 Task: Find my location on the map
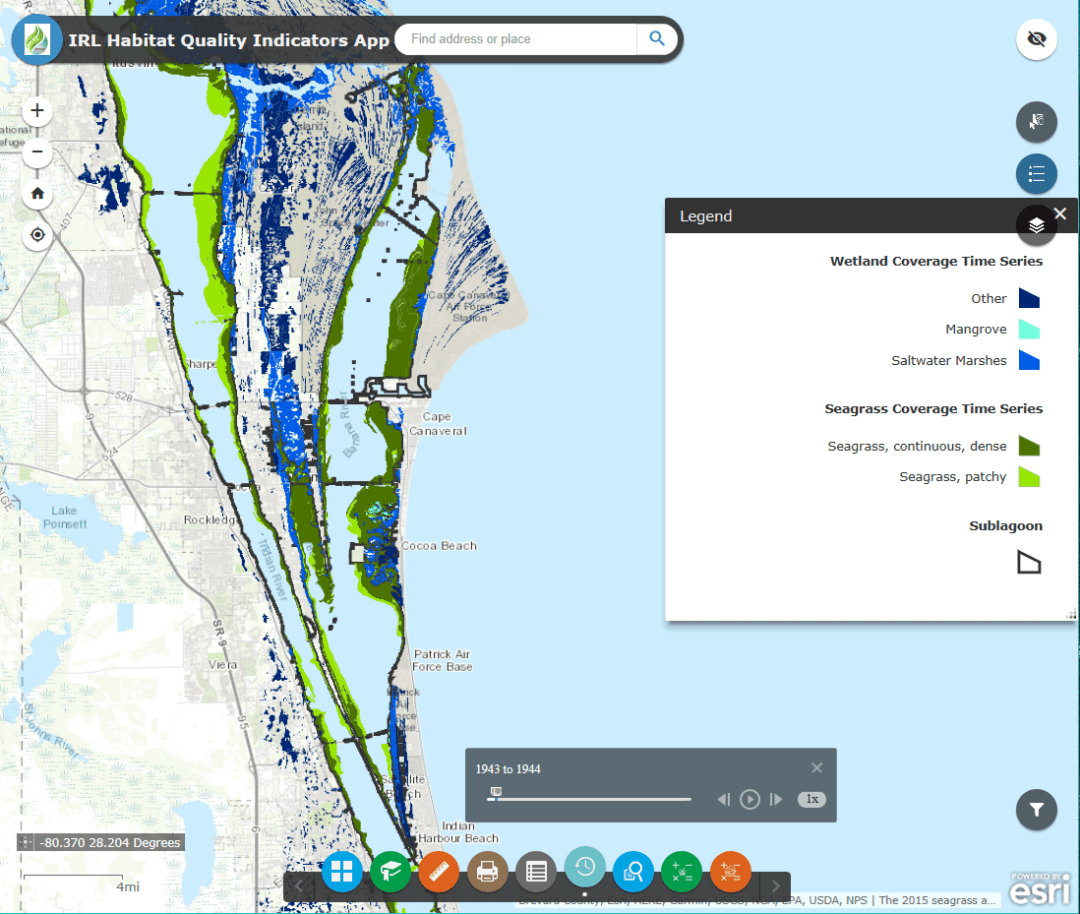pyautogui.click(x=37, y=235)
